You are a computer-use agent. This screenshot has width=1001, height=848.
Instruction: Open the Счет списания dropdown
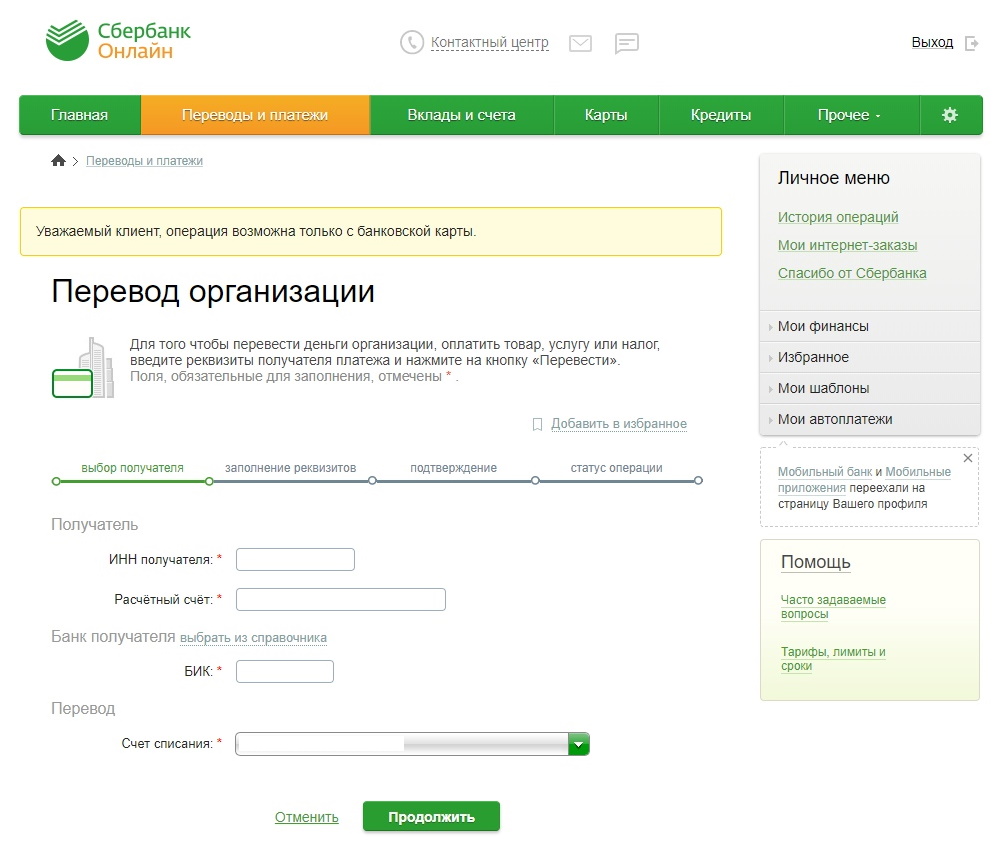579,744
